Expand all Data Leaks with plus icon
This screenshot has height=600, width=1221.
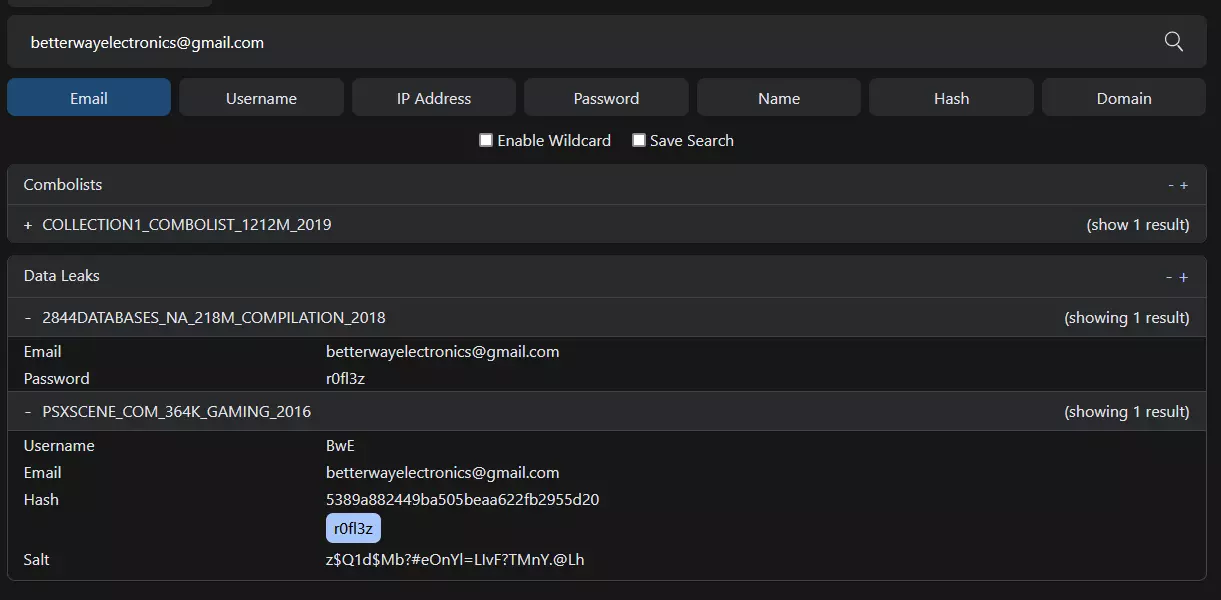[x=1183, y=277]
